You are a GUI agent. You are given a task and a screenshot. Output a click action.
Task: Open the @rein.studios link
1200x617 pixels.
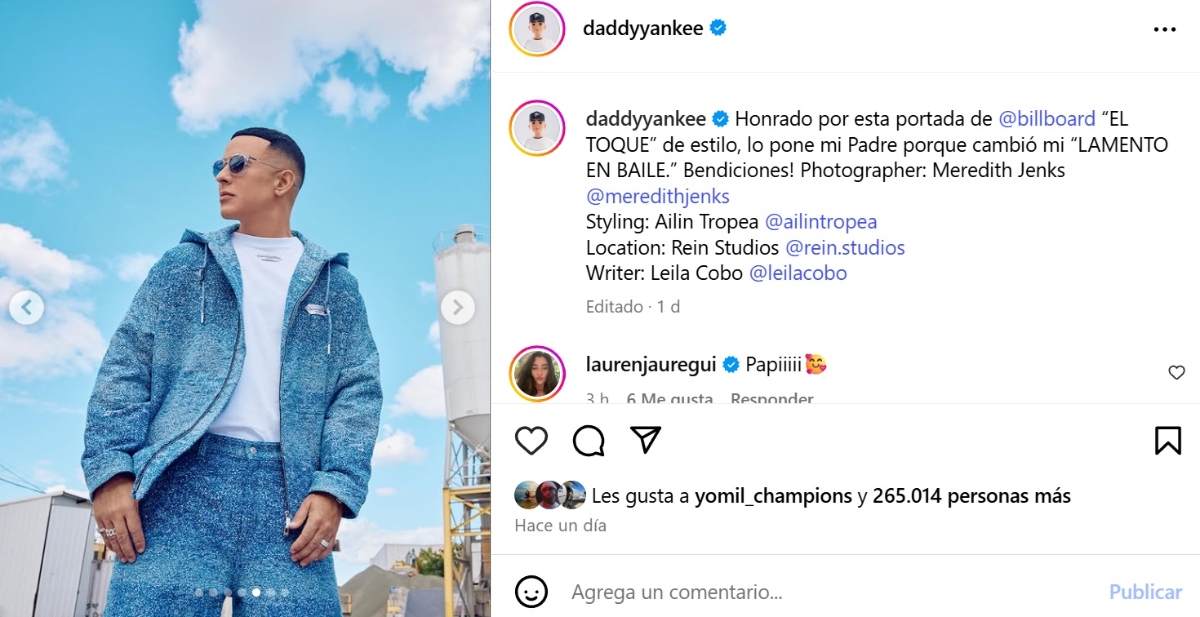pyautogui.click(x=845, y=248)
